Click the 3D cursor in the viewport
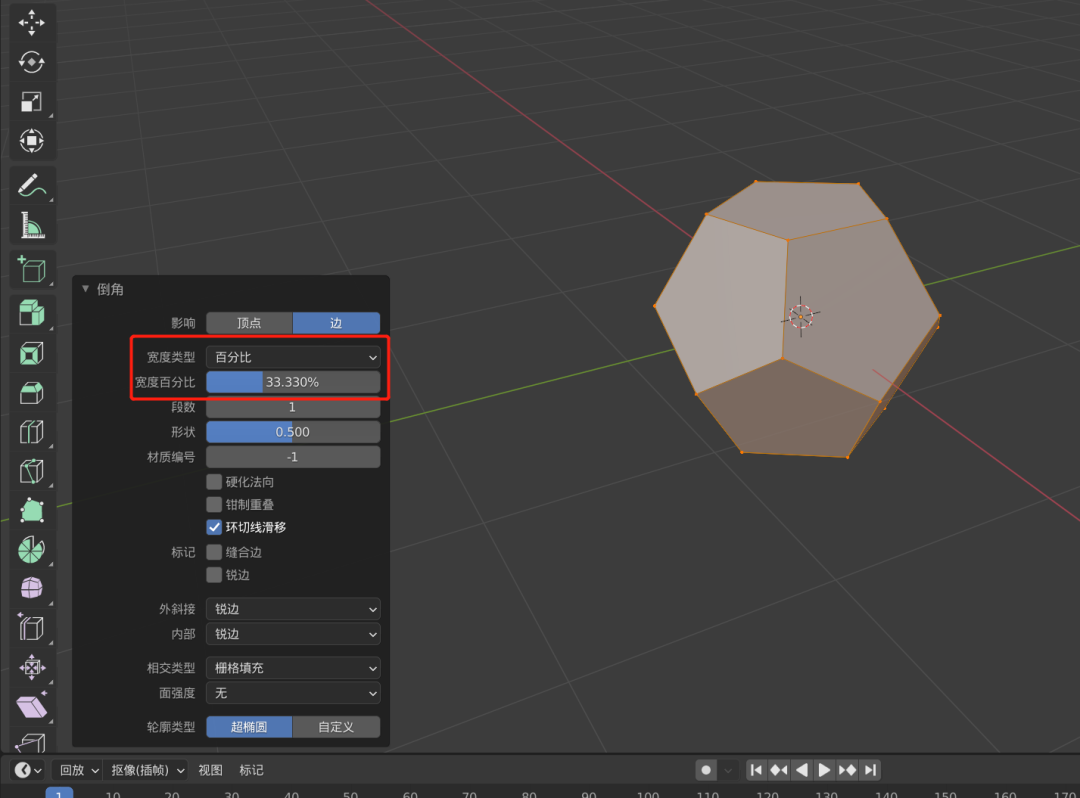The image size is (1080, 798). coord(800,316)
